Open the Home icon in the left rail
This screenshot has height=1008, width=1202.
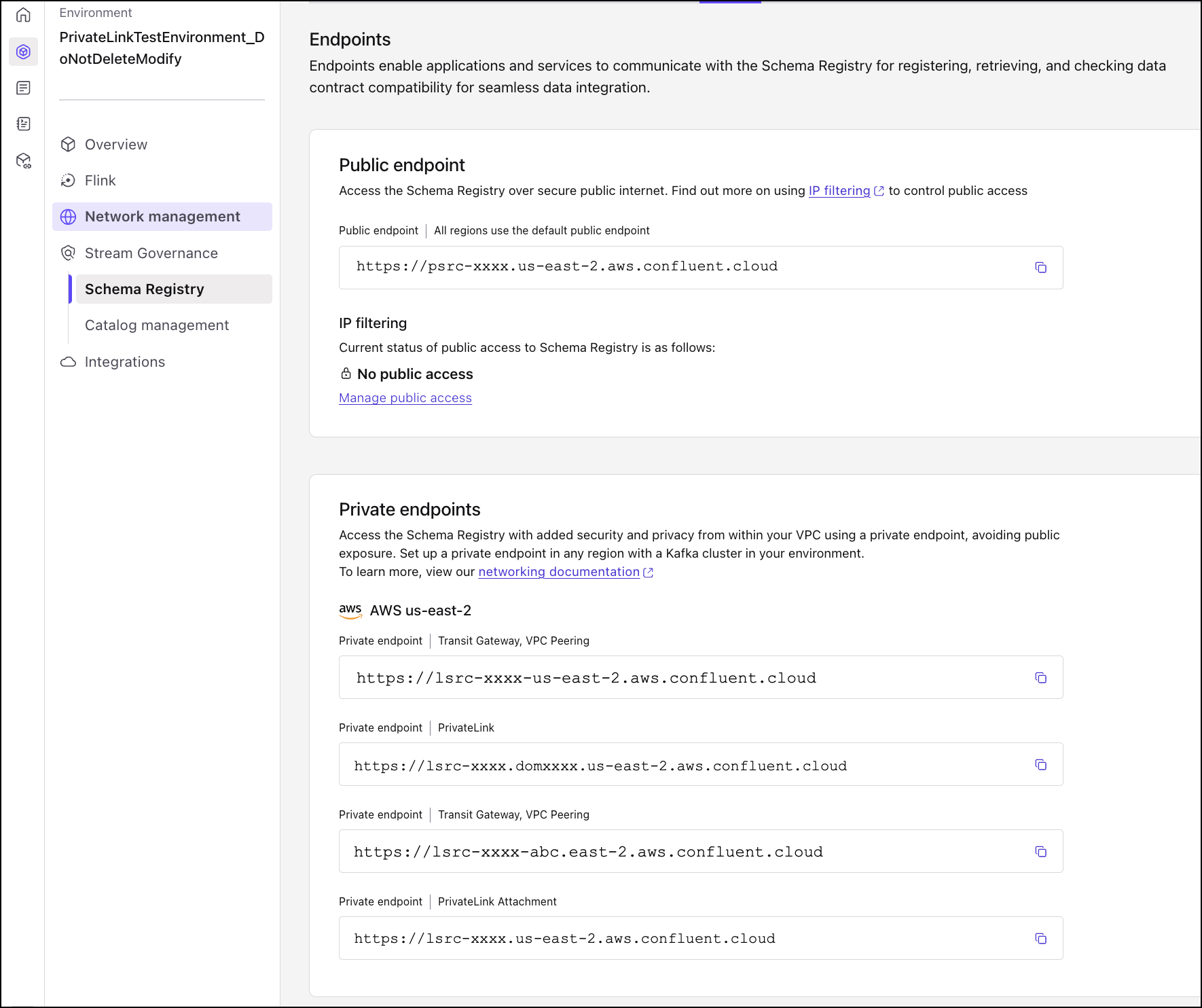pos(23,15)
